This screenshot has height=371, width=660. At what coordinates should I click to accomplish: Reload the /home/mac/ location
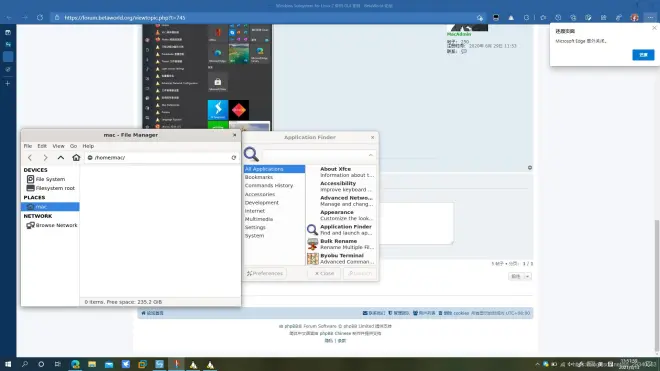(234, 157)
